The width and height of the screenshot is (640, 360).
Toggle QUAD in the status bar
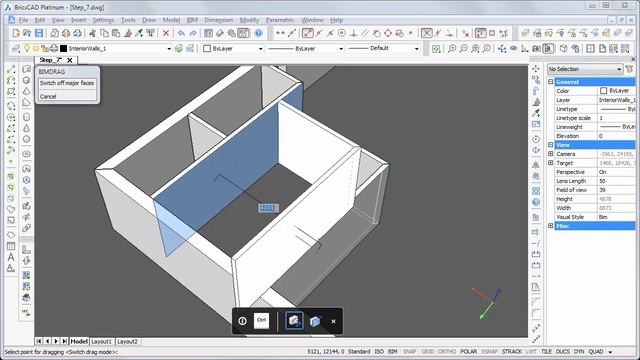[596, 351]
